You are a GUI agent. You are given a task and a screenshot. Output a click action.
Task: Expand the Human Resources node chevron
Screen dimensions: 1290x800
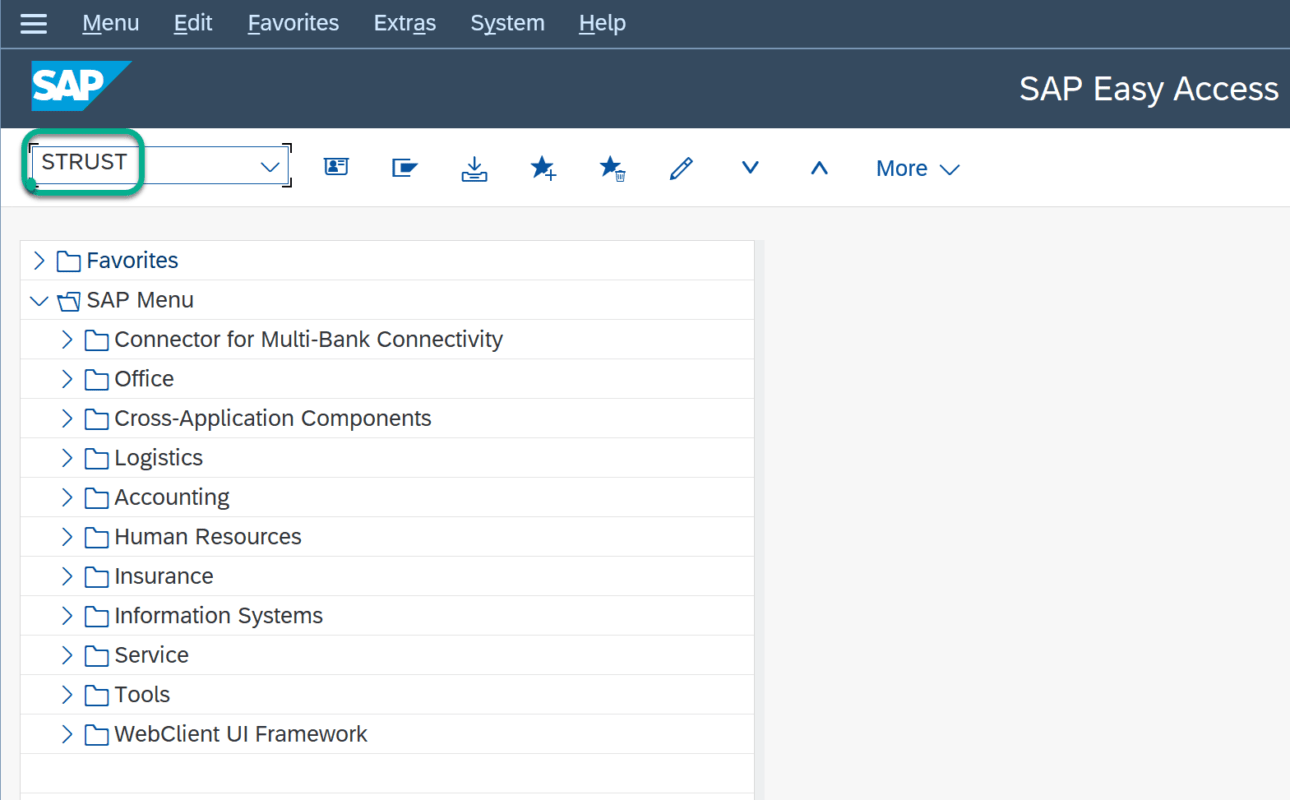(x=67, y=537)
